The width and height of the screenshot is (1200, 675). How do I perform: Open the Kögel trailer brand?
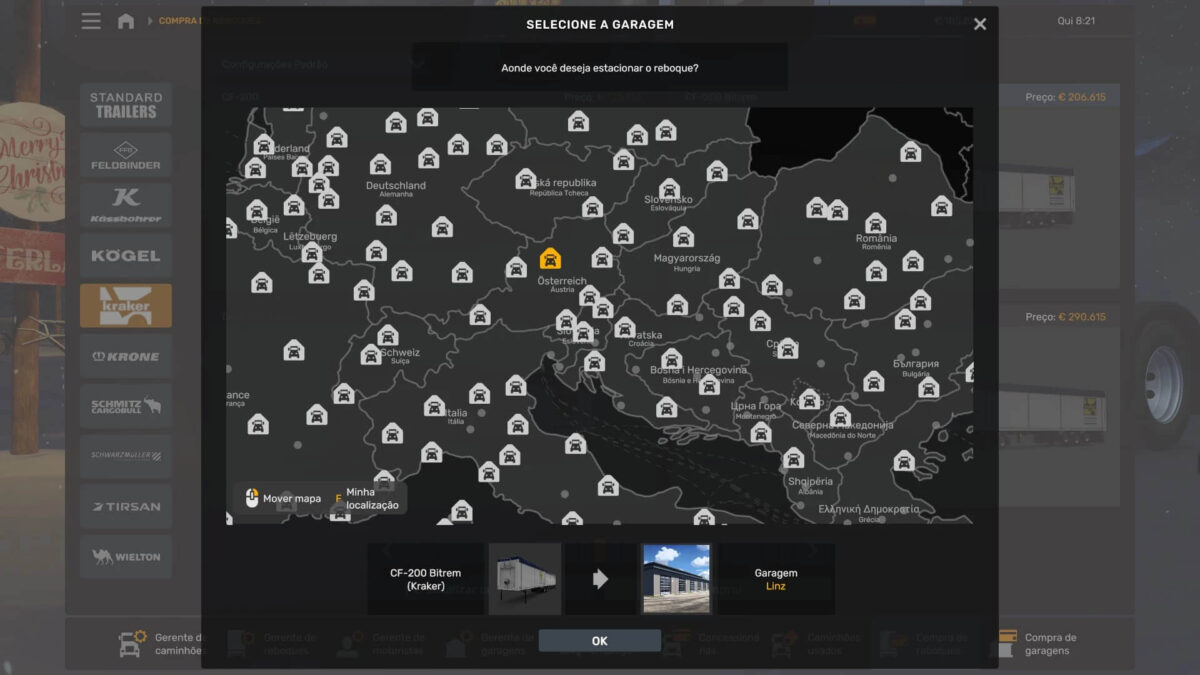point(126,256)
